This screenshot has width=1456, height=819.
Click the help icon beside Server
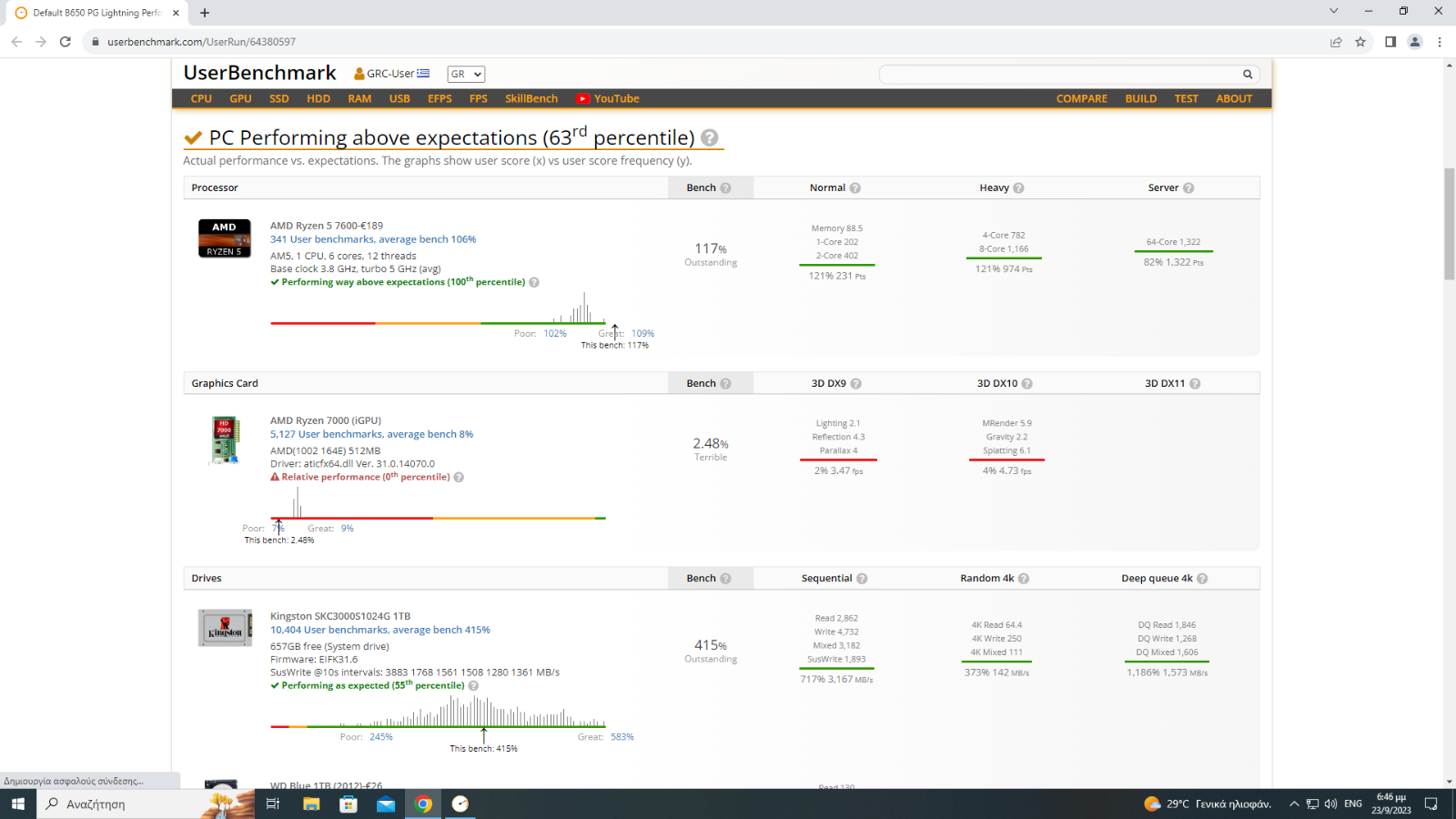[1188, 188]
